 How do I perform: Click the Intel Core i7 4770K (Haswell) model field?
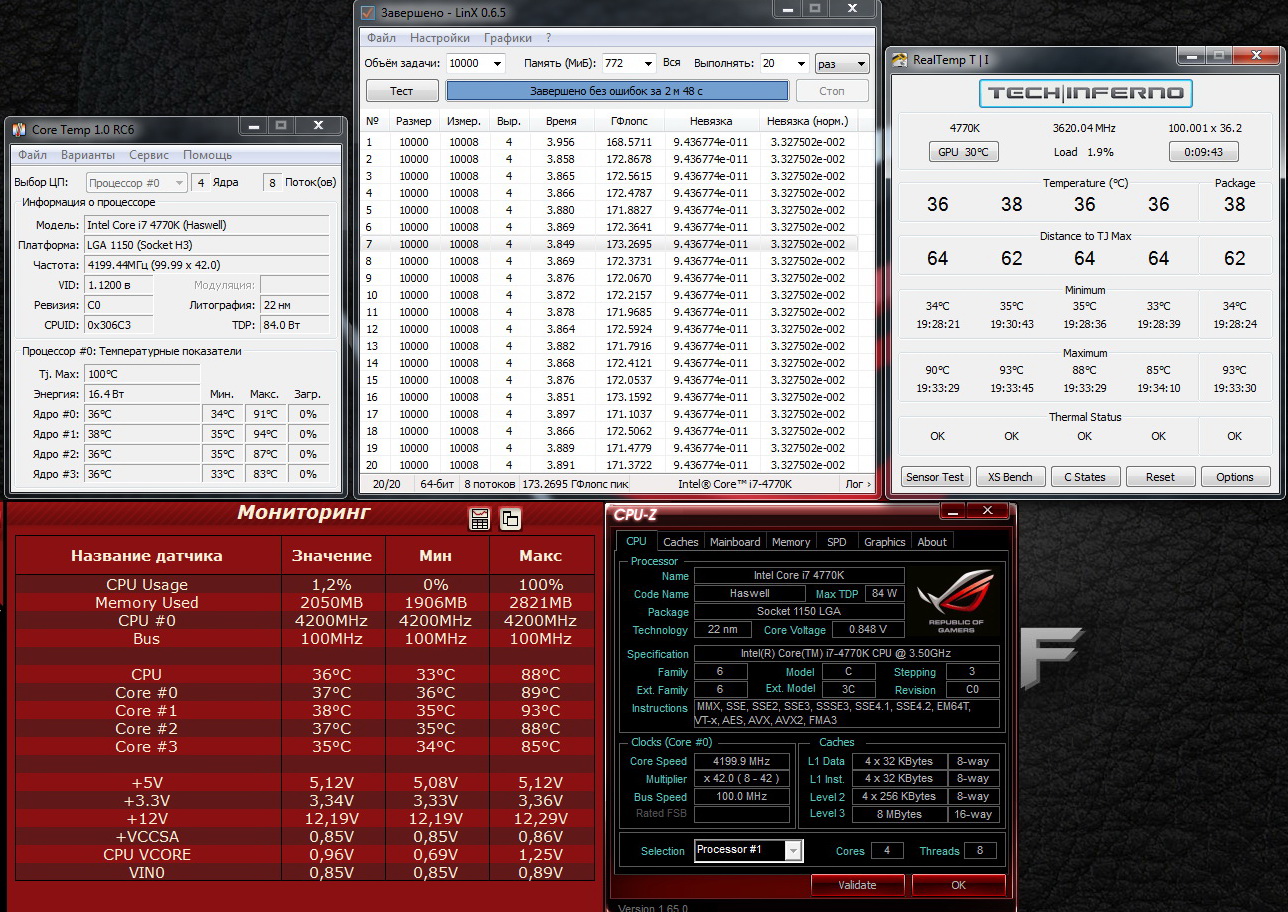click(x=206, y=225)
